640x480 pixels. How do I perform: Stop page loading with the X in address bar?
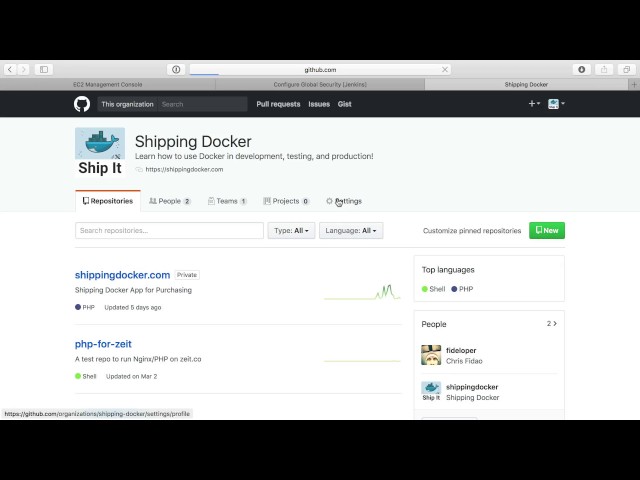coord(445,69)
